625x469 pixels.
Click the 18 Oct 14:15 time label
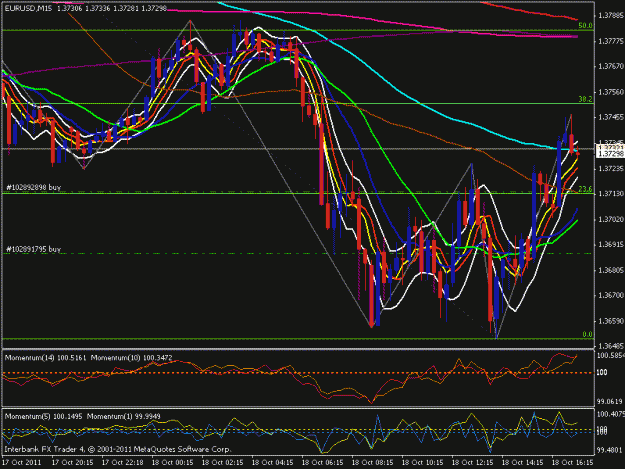coord(522,463)
